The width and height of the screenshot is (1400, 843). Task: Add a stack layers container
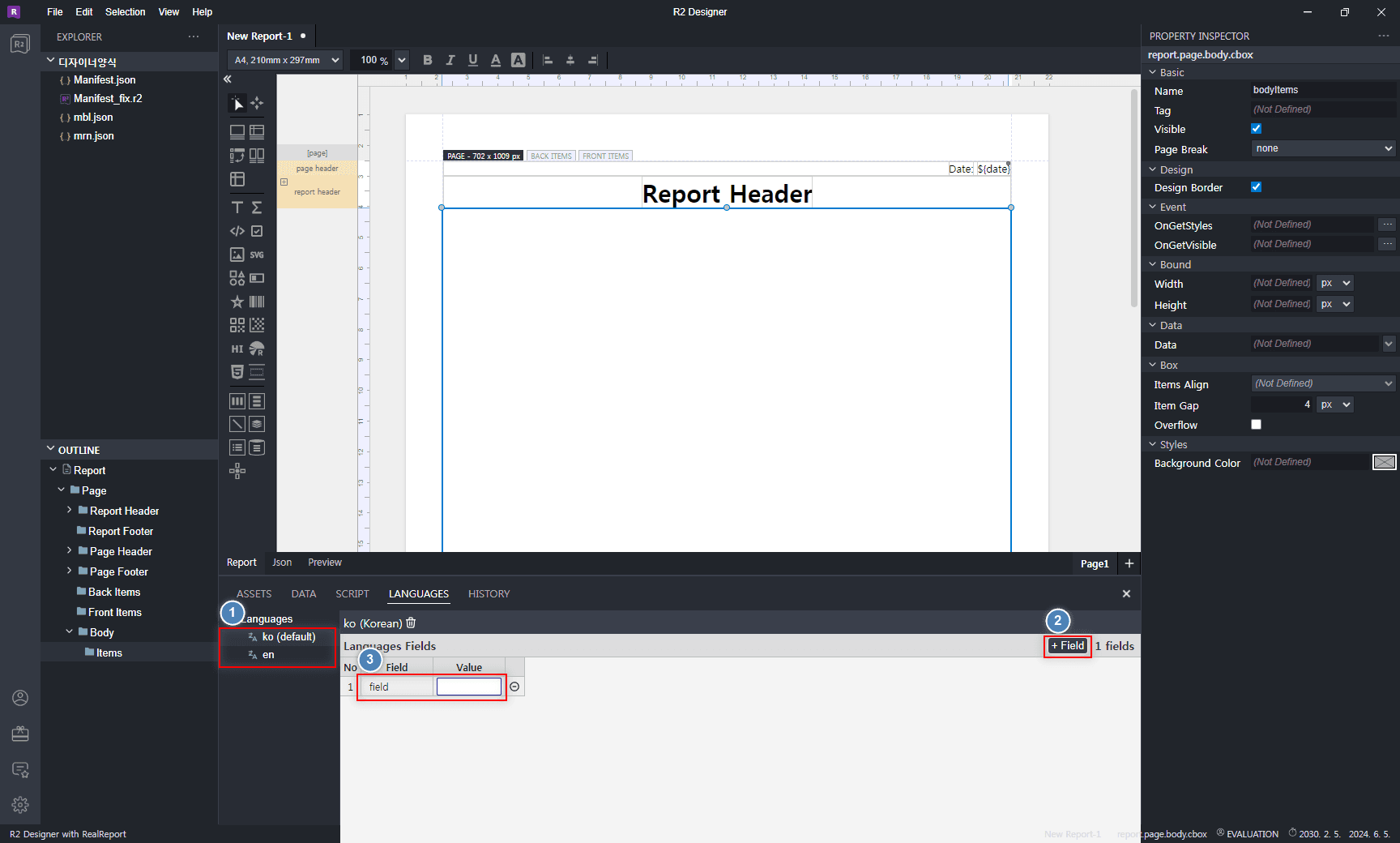[x=257, y=424]
